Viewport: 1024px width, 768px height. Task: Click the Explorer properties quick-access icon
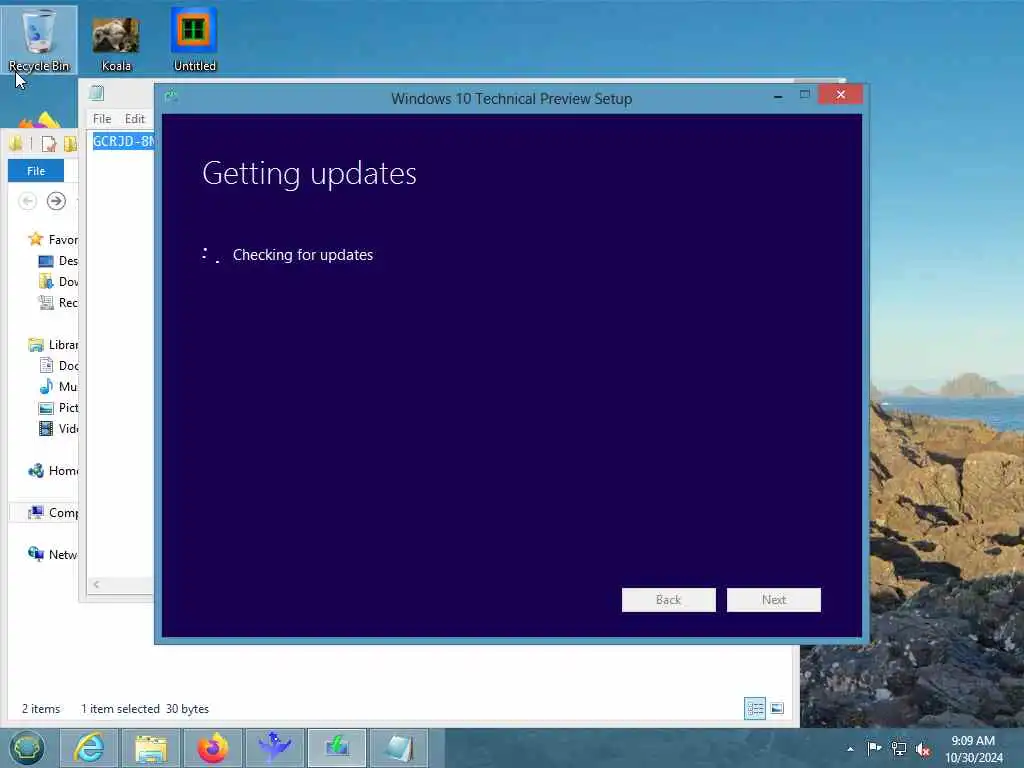(49, 144)
